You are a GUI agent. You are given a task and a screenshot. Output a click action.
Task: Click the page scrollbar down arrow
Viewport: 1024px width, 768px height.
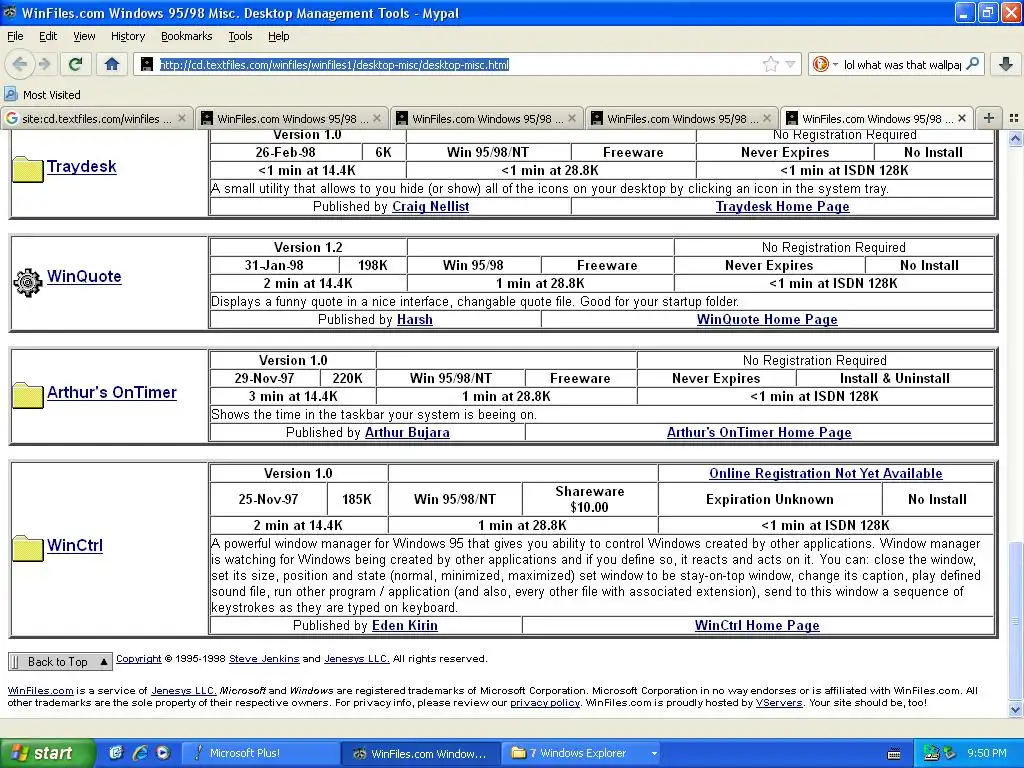[x=1015, y=709]
